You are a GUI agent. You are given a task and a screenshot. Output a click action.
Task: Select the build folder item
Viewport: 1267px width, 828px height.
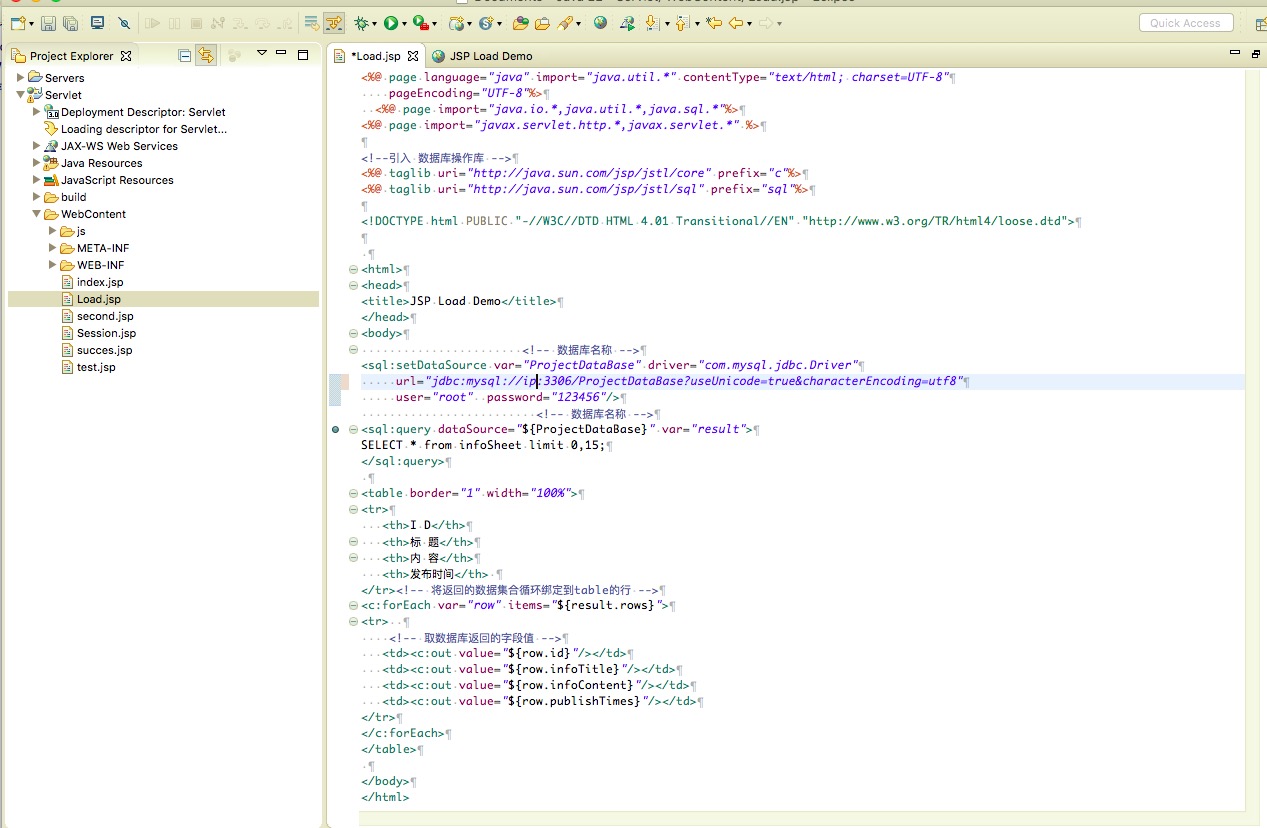pos(66,197)
